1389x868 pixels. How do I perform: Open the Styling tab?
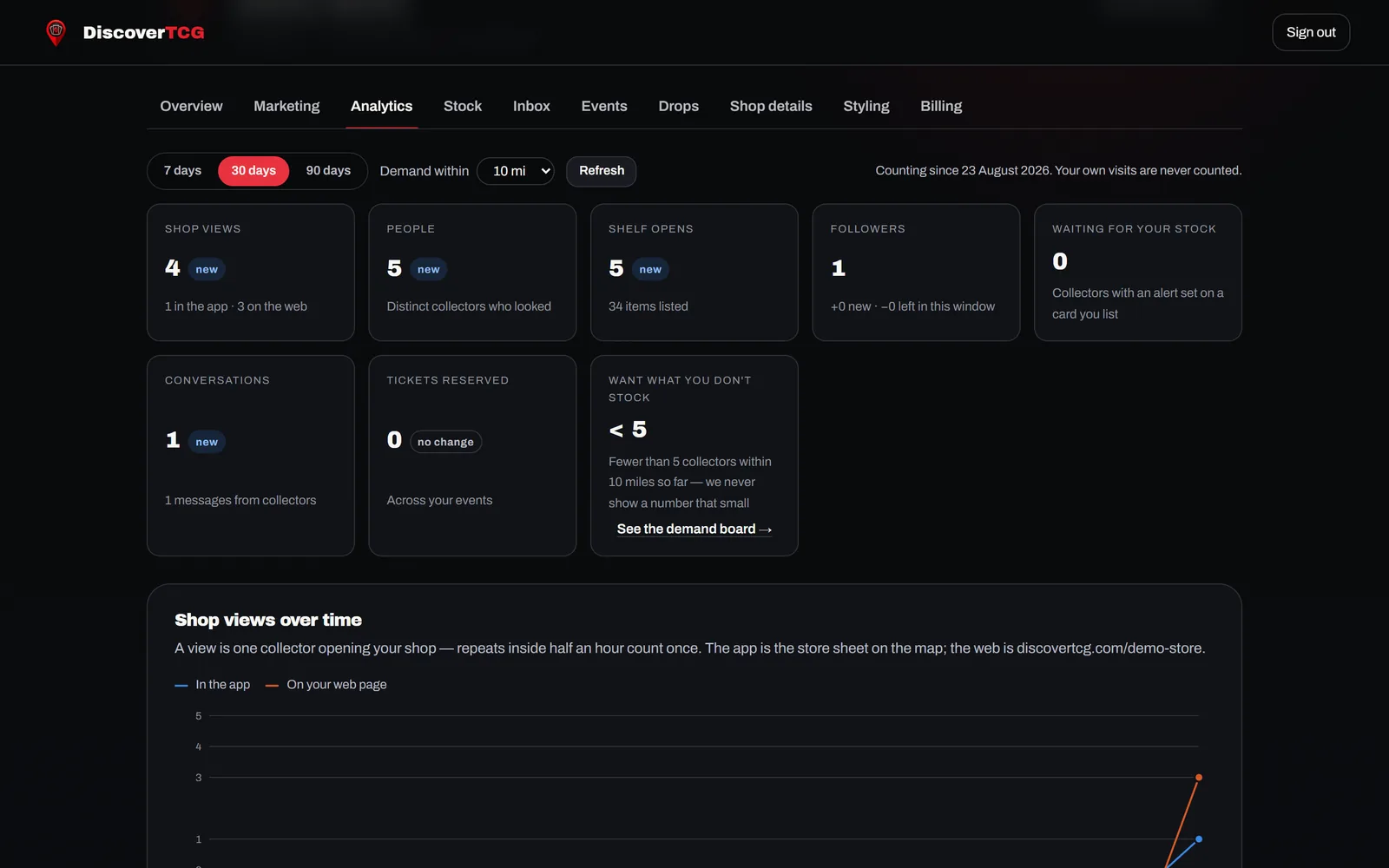(866, 106)
